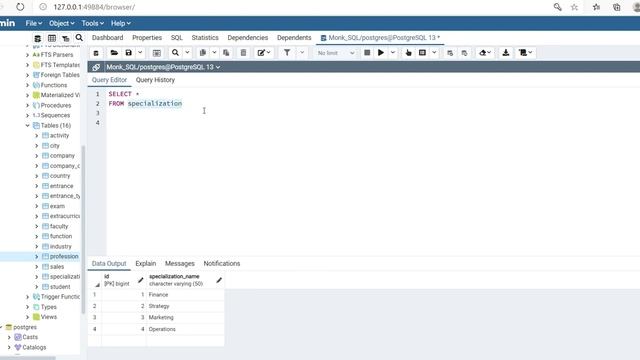
Task: Click the Delete rows trash icon
Action: [243, 53]
